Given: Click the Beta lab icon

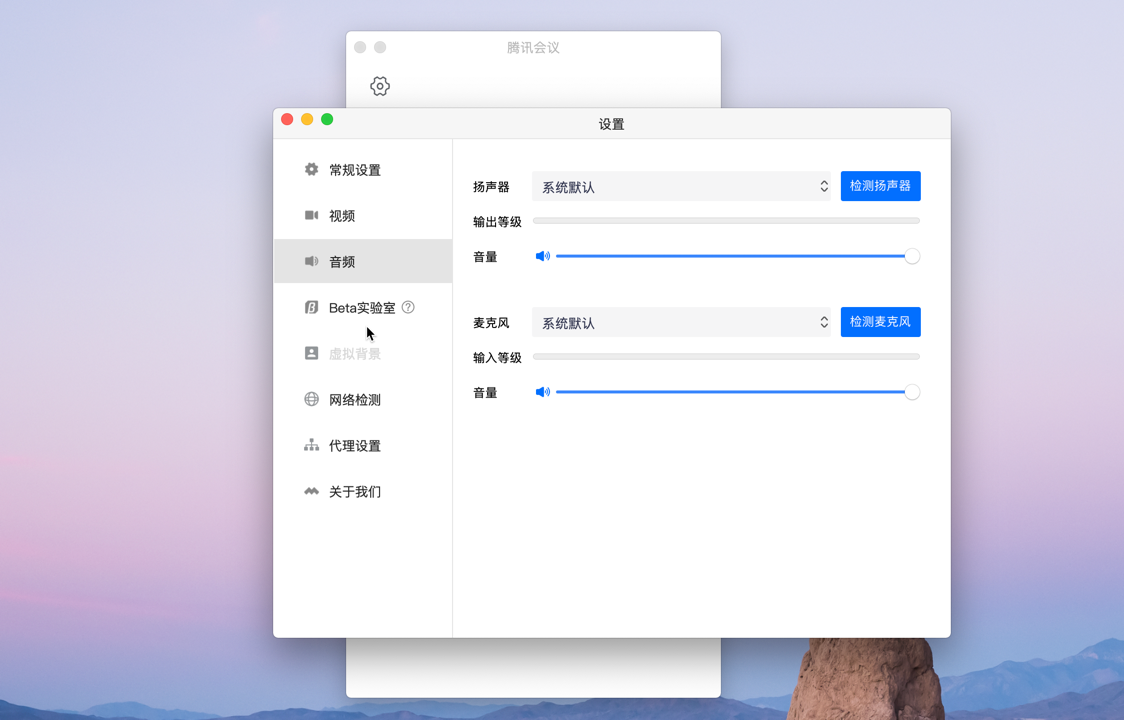Looking at the screenshot, I should coord(311,307).
